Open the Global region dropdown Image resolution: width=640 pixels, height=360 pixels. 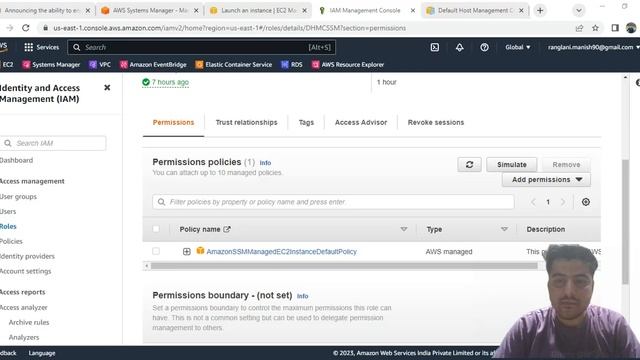click(x=518, y=47)
